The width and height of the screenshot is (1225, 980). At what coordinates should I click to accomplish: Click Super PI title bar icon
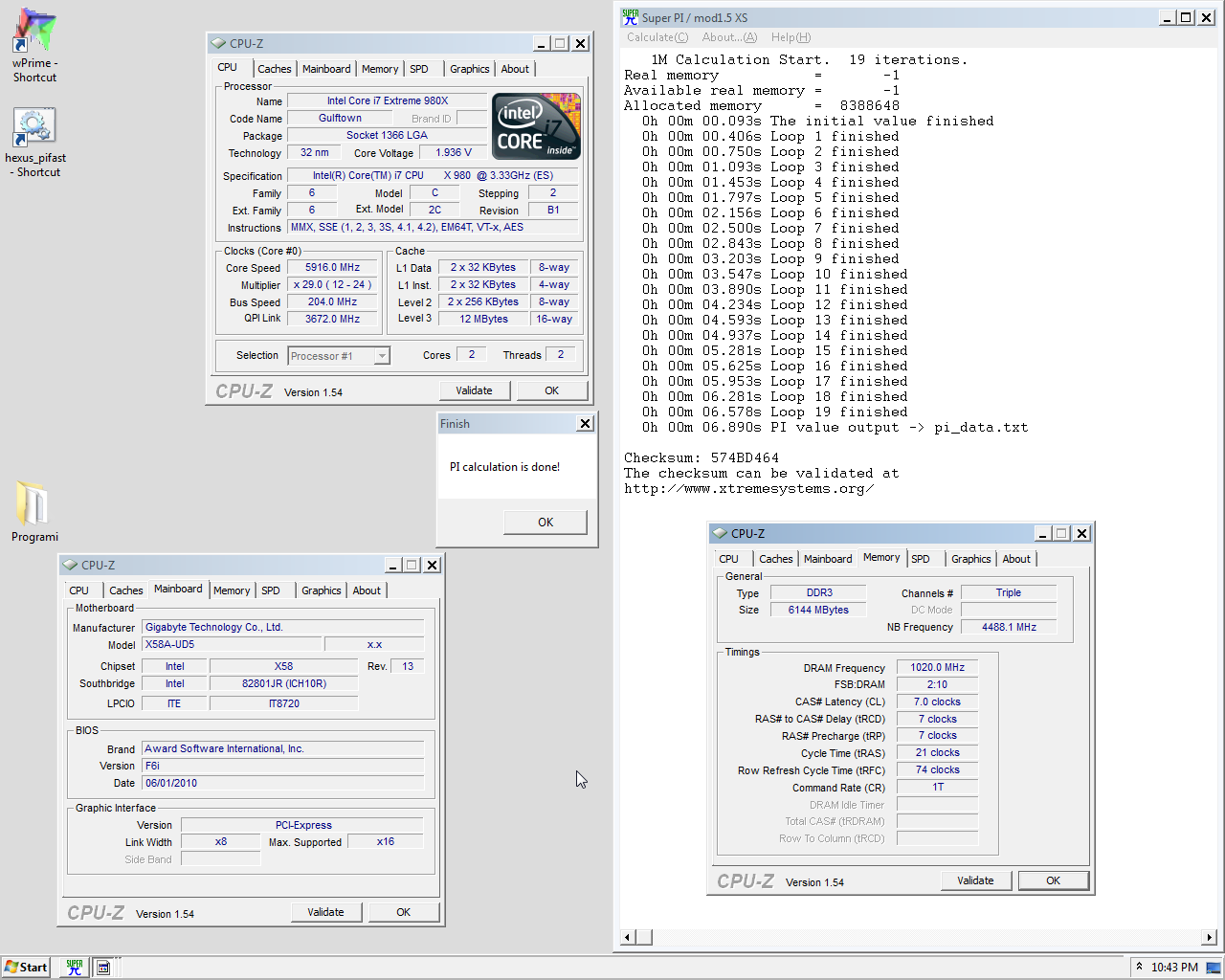pyautogui.click(x=630, y=17)
